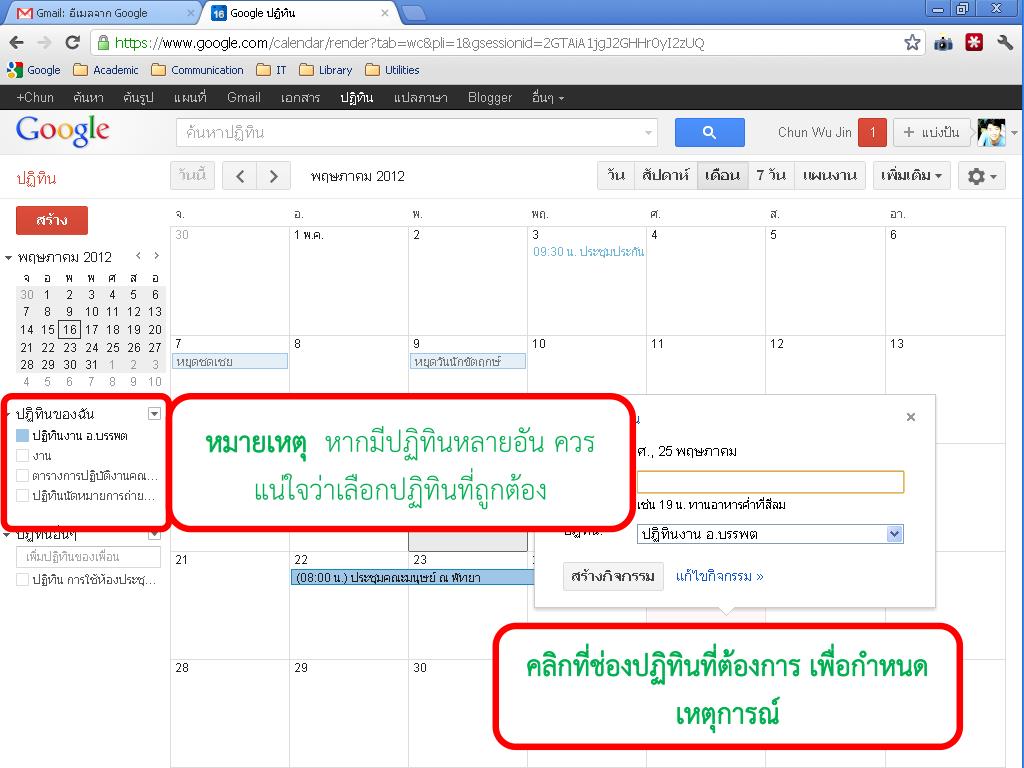Open the เพิ่มเติม dropdown button
Image resolution: width=1024 pixels, height=768 pixels.
click(911, 176)
